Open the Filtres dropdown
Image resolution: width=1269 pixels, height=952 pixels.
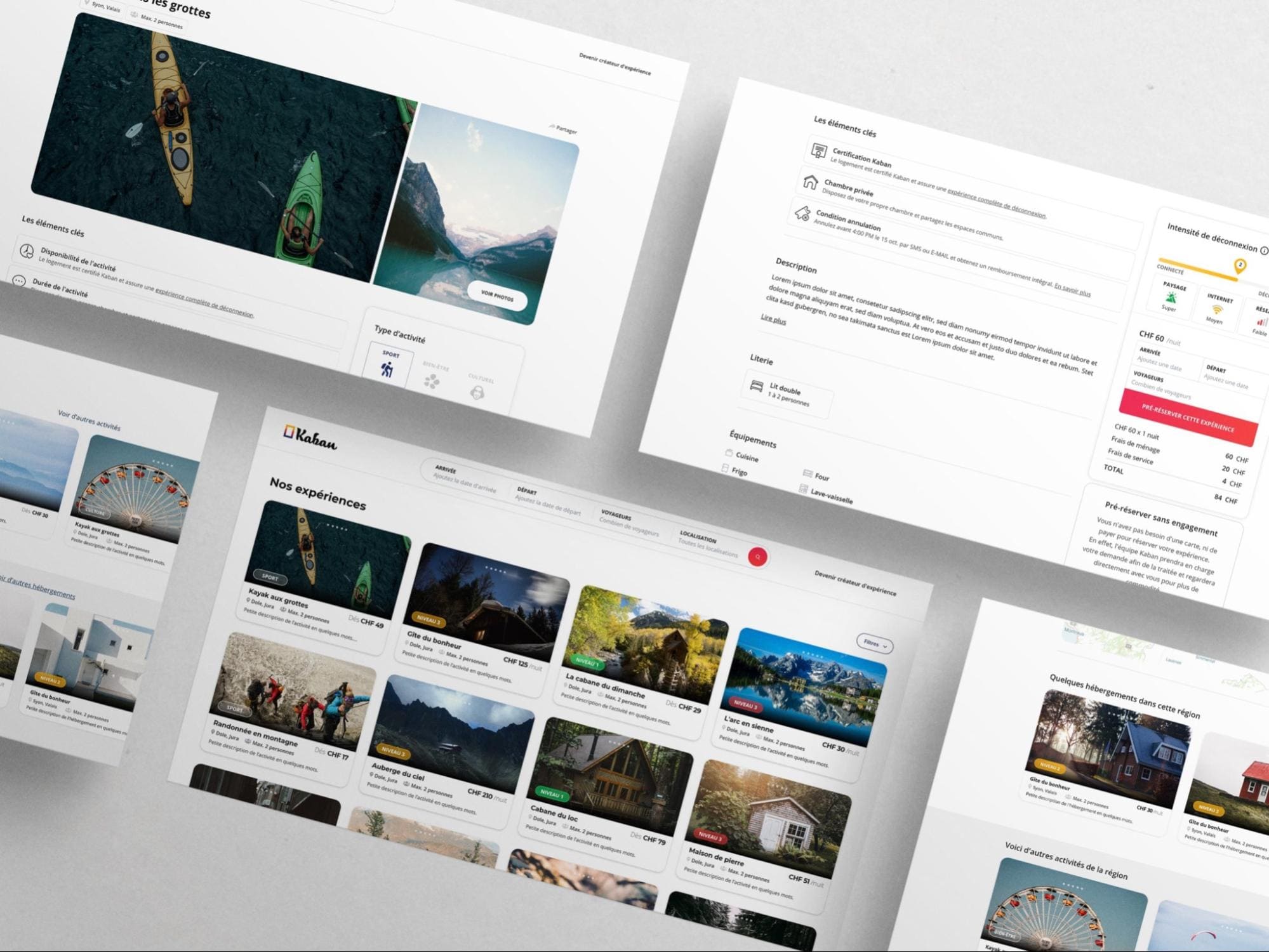tap(875, 644)
